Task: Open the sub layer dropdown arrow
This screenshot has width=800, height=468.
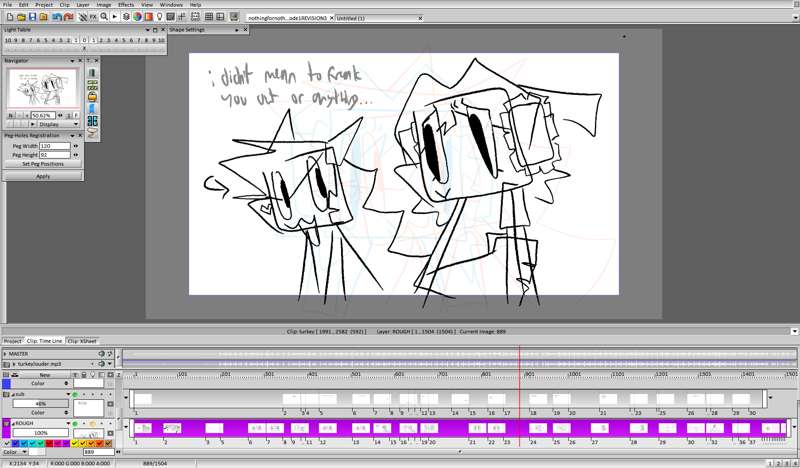Action: click(68, 395)
